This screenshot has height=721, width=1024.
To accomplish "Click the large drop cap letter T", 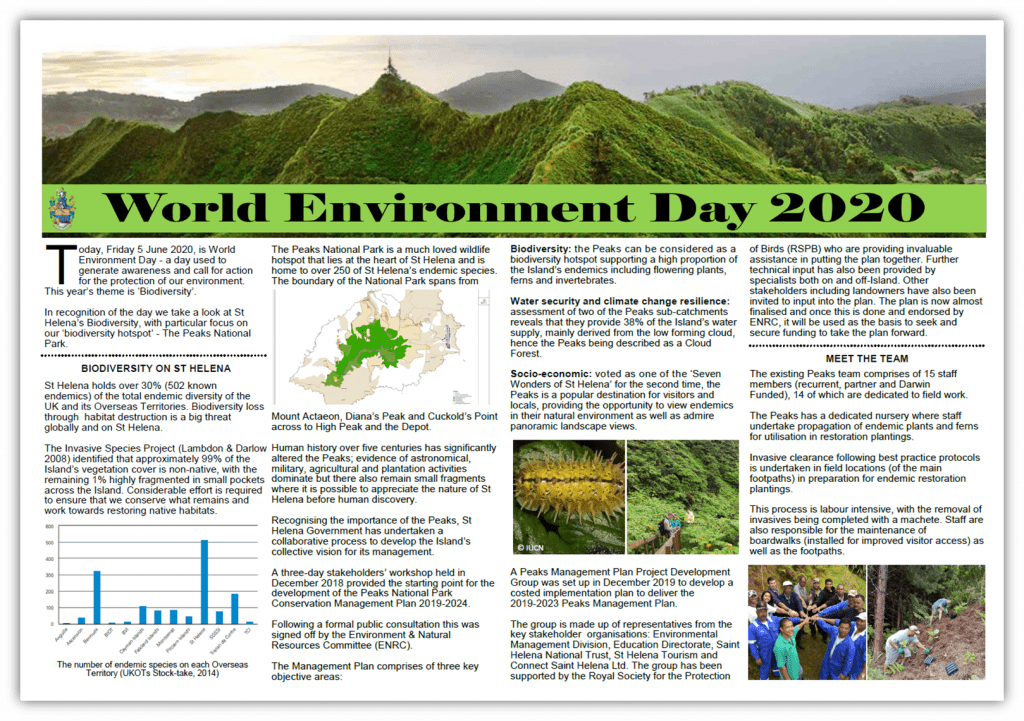I will (x=61, y=264).
